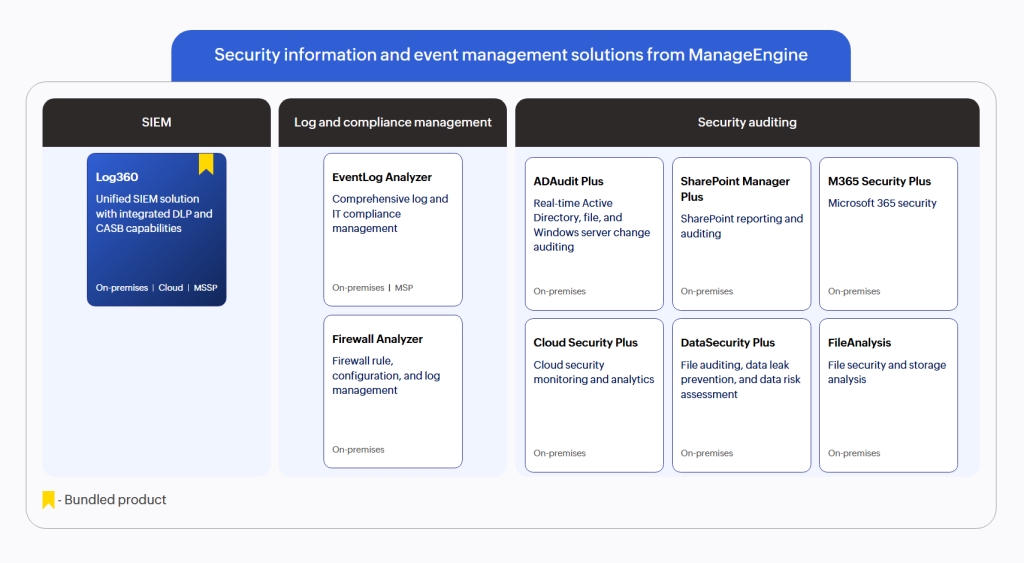Open the Log360 product card

157,229
